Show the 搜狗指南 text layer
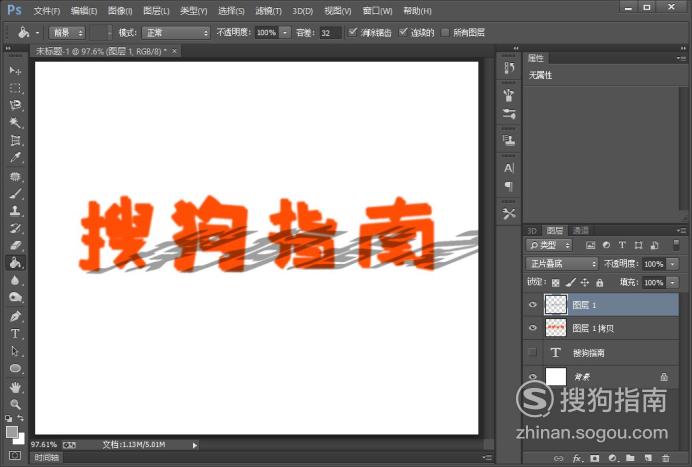This screenshot has width=692, height=467. point(533,352)
